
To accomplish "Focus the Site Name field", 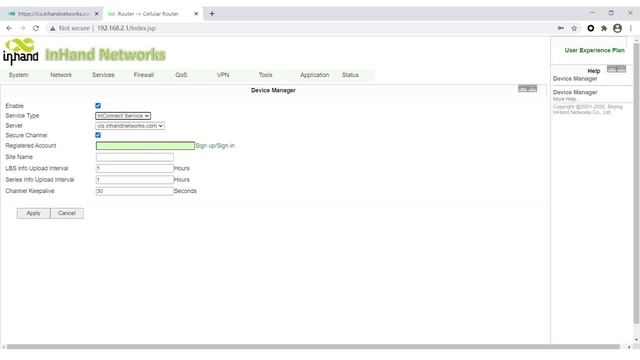I will coord(135,157).
